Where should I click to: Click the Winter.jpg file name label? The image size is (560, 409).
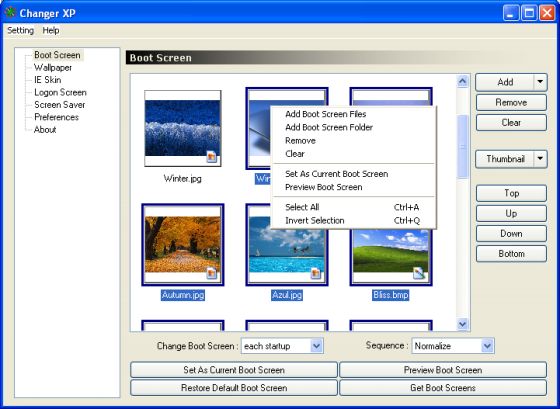[182, 178]
